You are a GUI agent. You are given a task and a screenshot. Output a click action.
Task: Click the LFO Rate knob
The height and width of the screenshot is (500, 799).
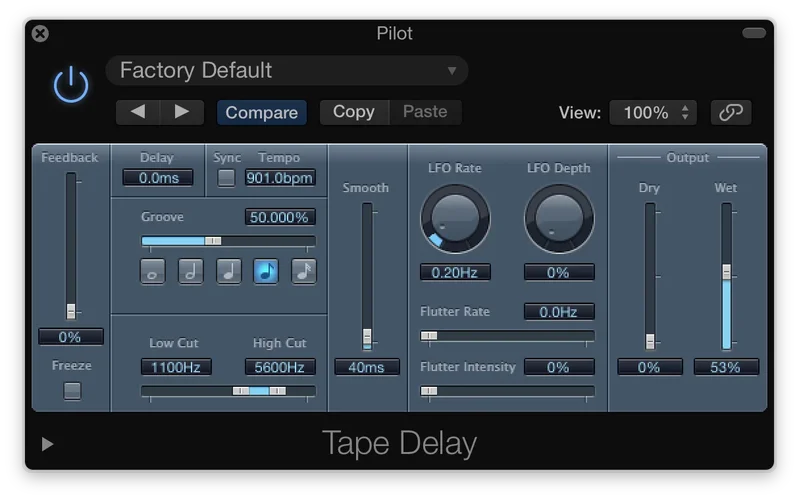pyautogui.click(x=455, y=219)
